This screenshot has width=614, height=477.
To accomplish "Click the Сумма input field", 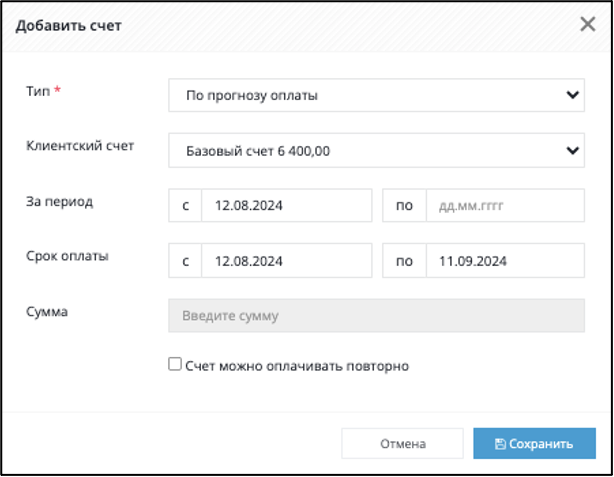I will [376, 316].
